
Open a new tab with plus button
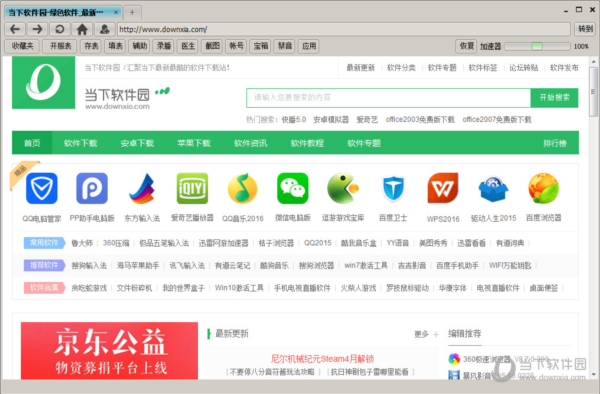[x=132, y=13]
